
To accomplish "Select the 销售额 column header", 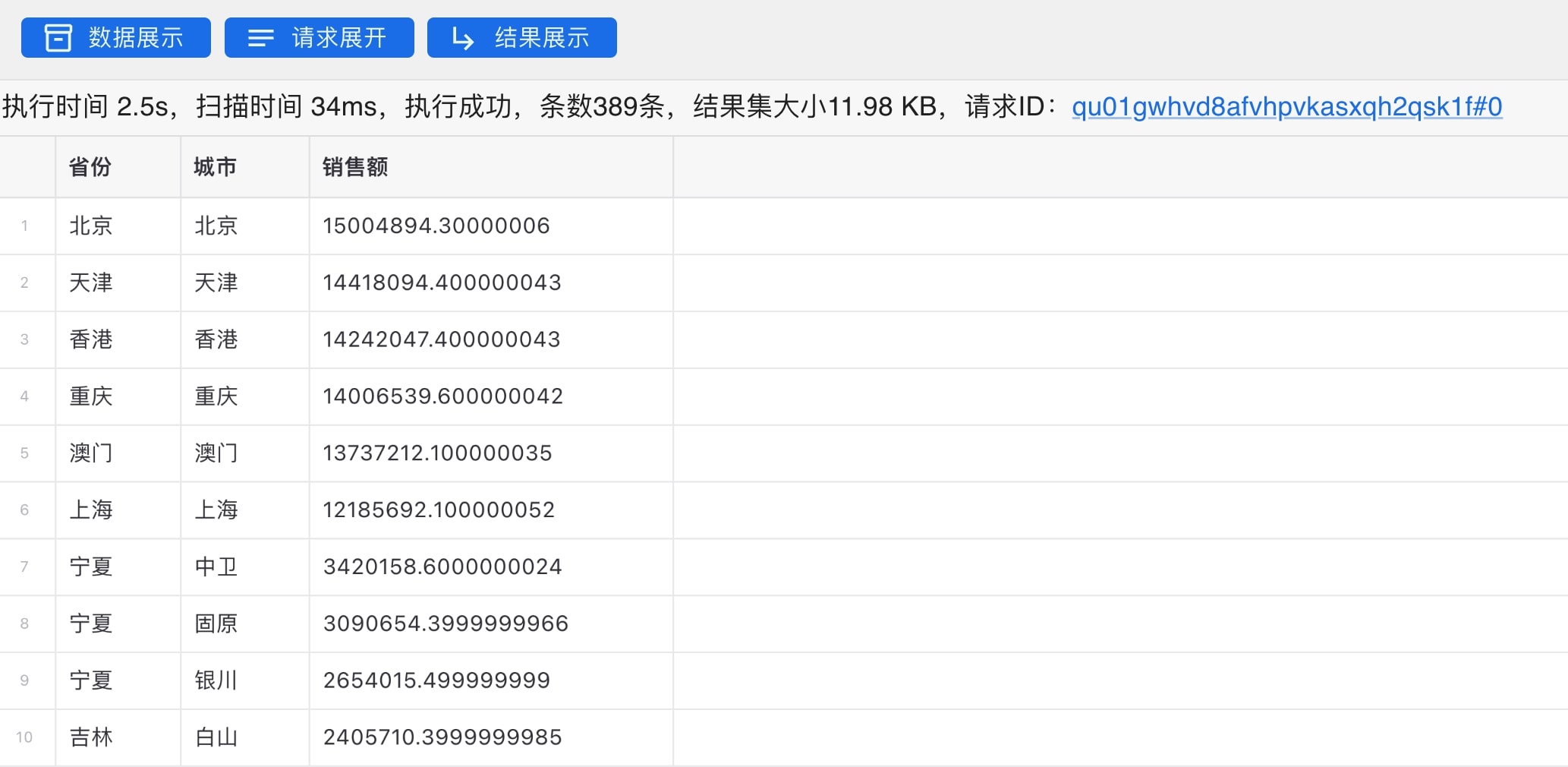I will 354,166.
